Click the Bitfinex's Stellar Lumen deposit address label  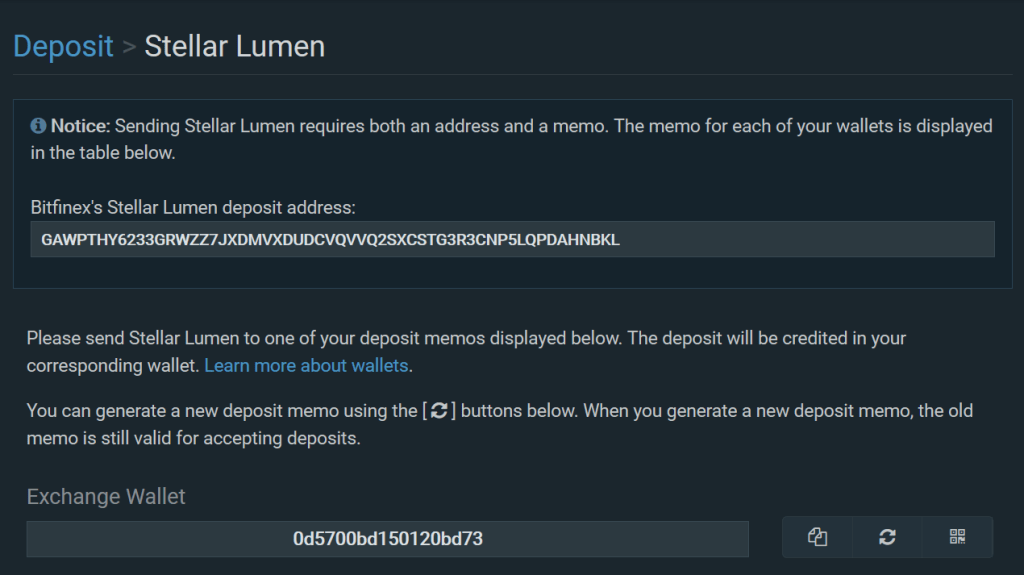pos(193,208)
